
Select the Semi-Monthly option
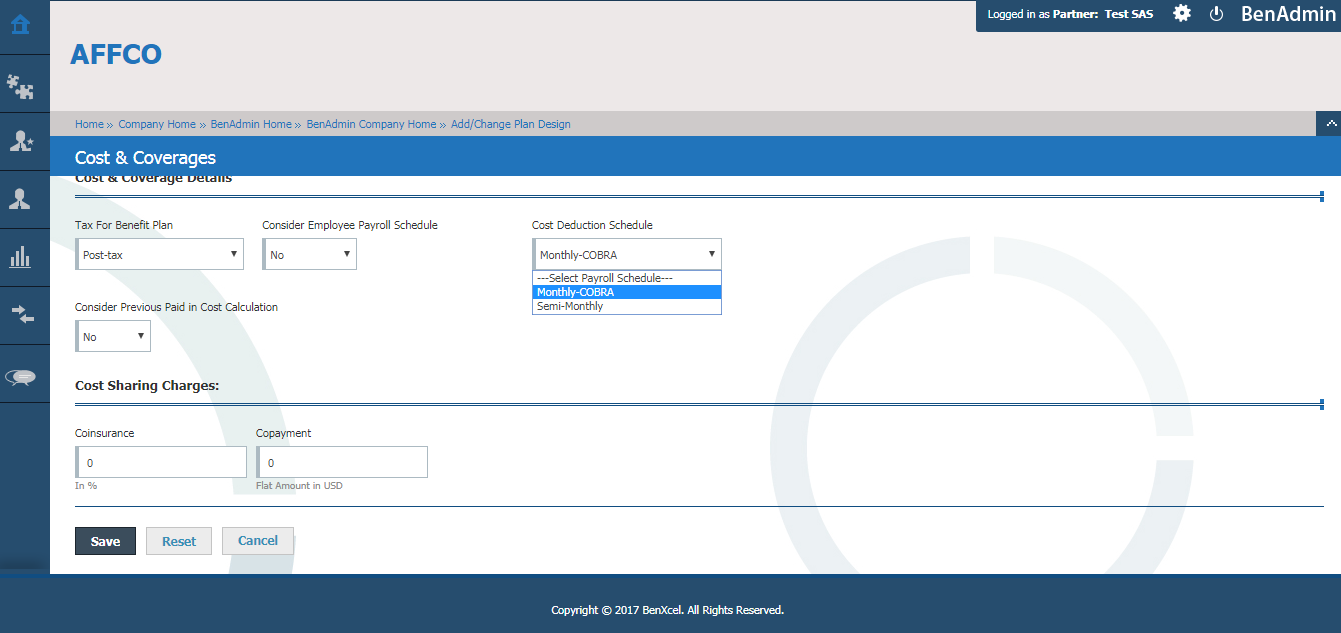tap(627, 306)
